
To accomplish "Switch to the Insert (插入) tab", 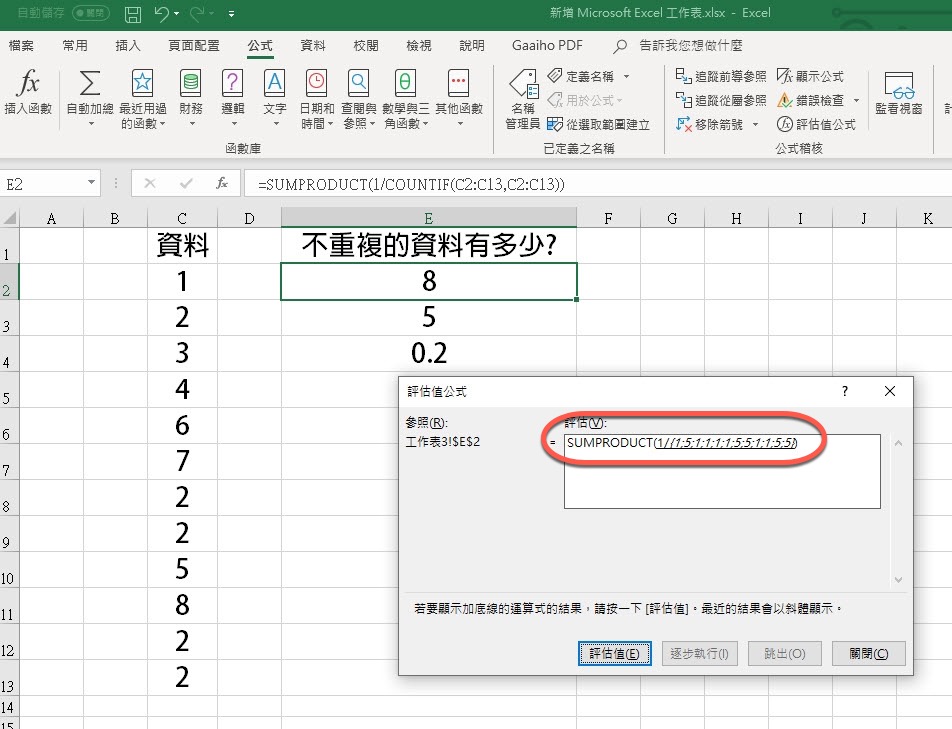I will coord(128,45).
